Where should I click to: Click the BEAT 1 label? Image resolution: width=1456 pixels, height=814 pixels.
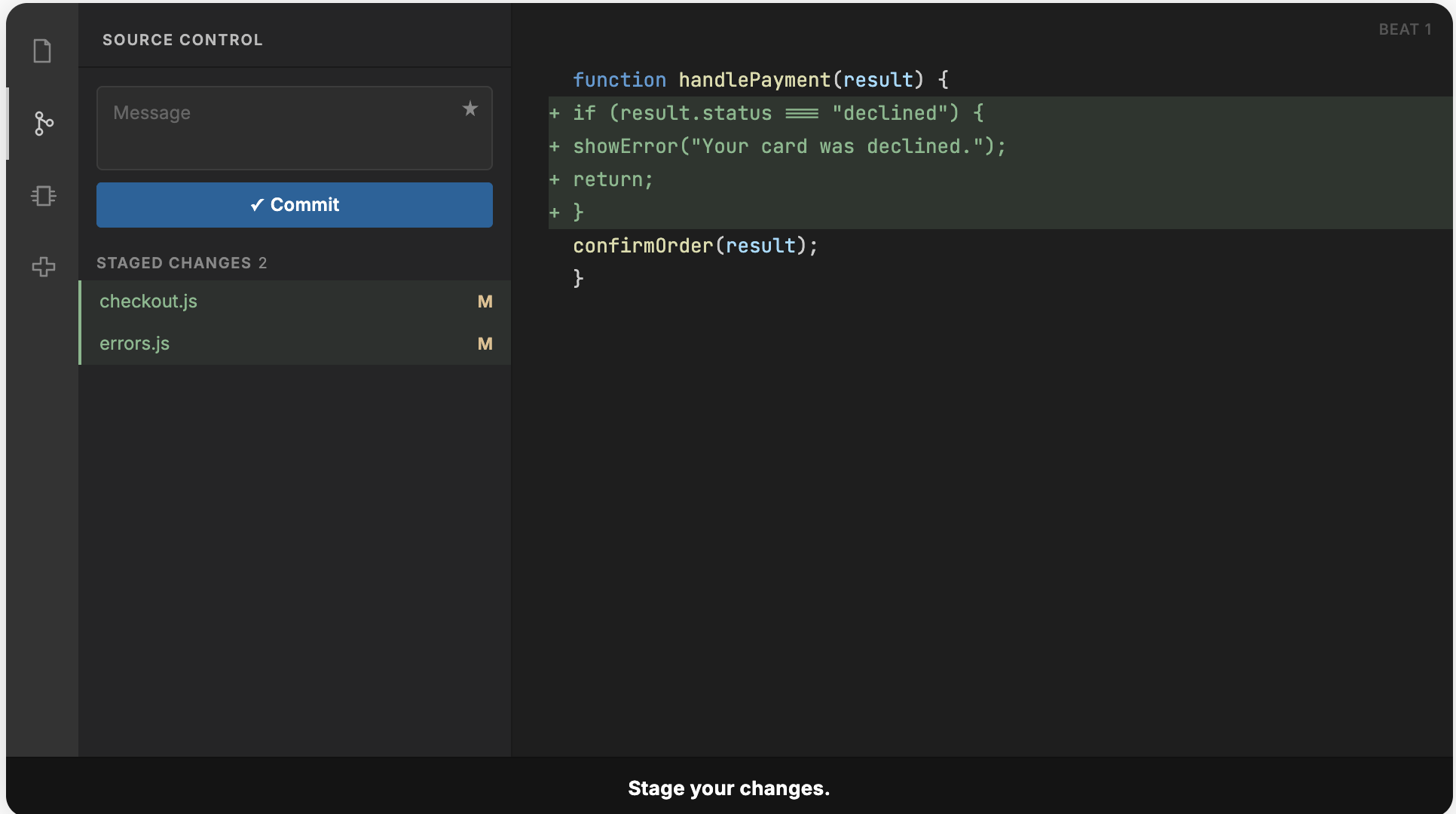(x=1405, y=29)
